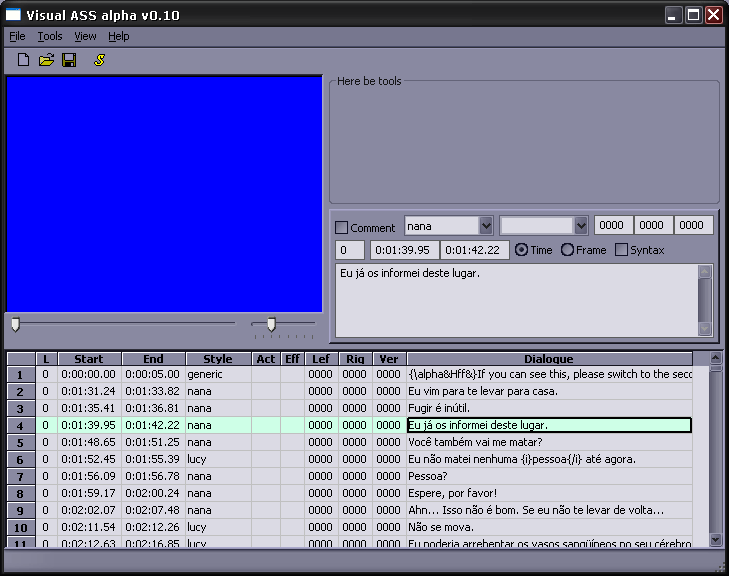Click the grid scrollbar up arrow
Viewport: 729px width, 576px height.
point(715,358)
